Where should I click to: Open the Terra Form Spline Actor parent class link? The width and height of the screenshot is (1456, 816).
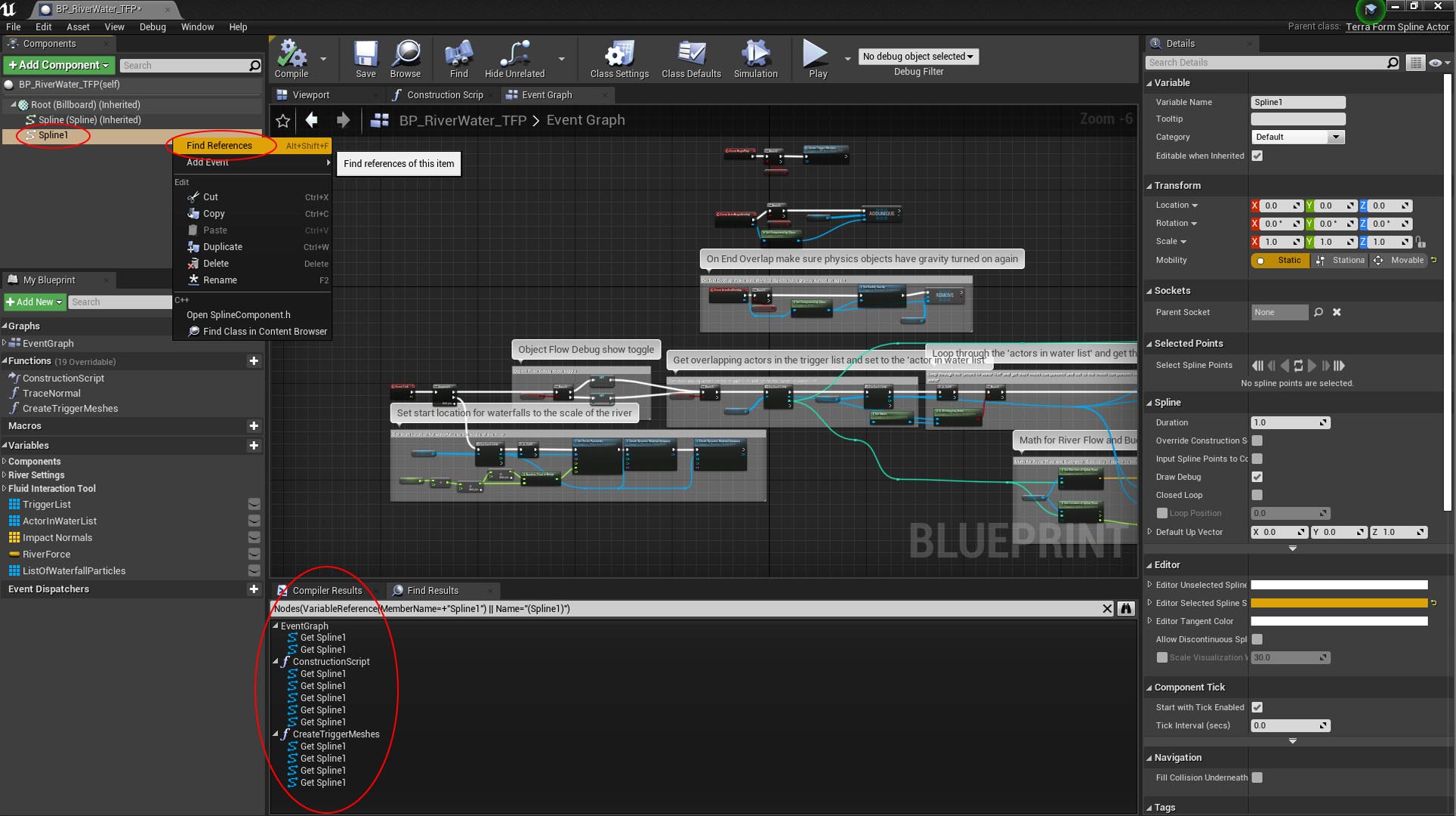coord(1397,26)
